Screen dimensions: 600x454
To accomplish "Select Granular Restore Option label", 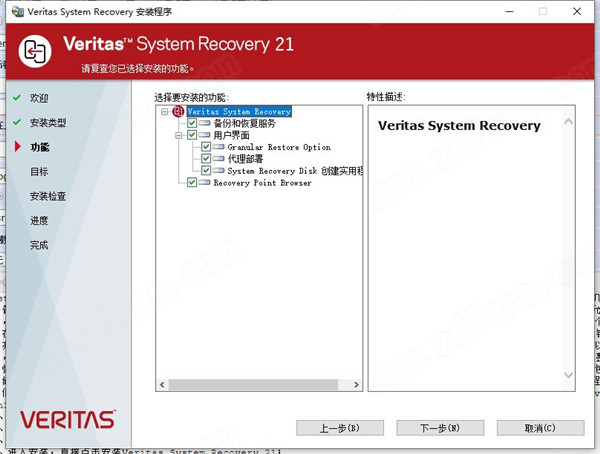I will click(x=279, y=147).
